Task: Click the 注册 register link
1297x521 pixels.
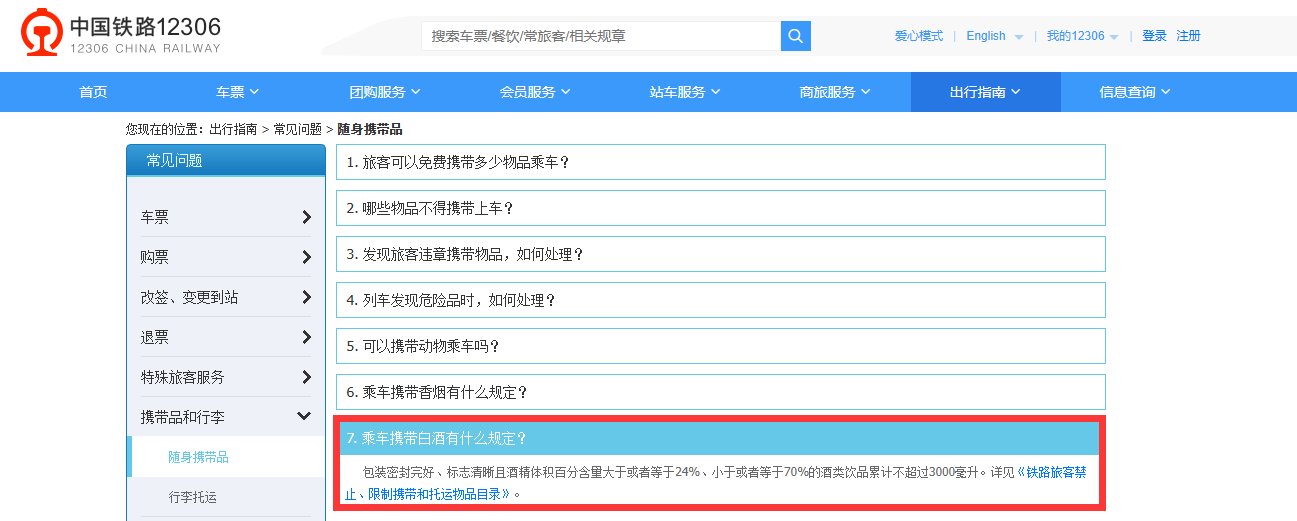Action: coord(1188,36)
